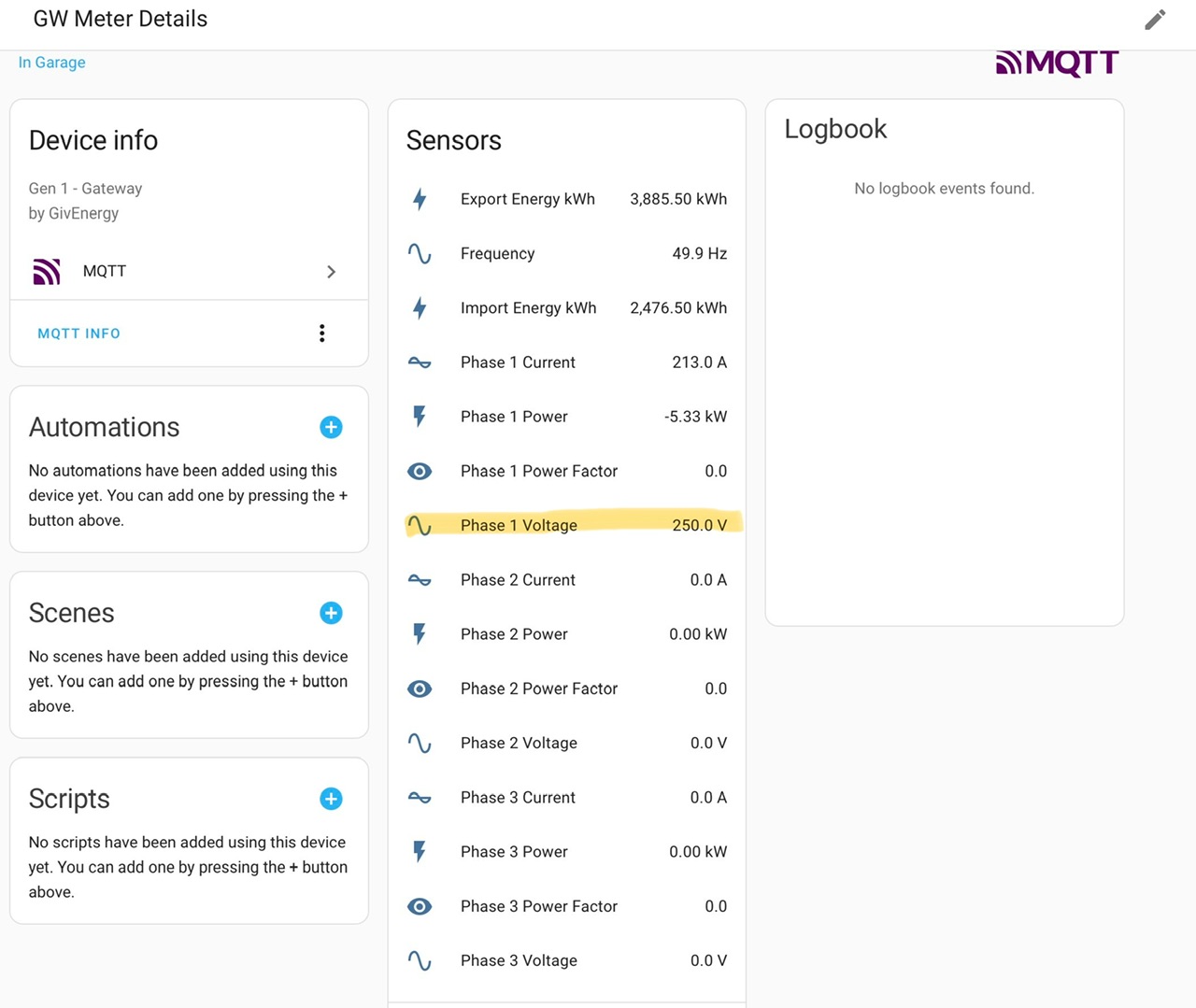Click the Phase 3 Power flash icon
This screenshot has width=1196, height=1008.
[420, 852]
